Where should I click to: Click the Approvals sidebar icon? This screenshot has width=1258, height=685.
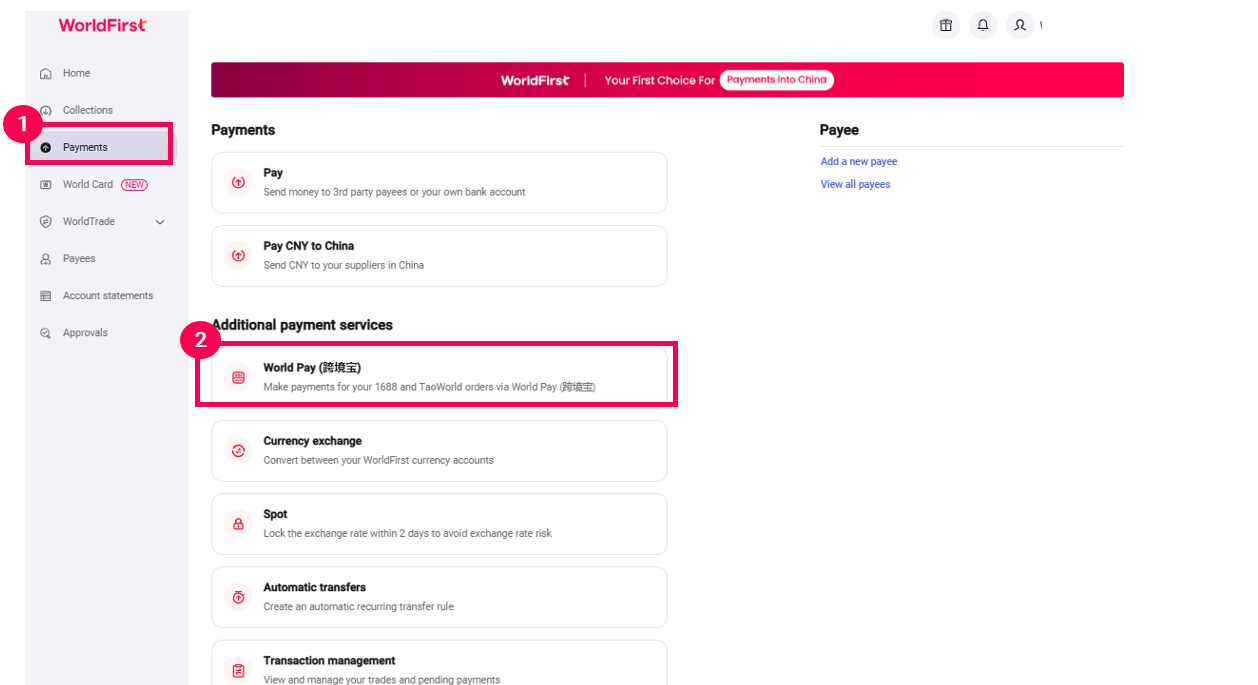coord(45,333)
